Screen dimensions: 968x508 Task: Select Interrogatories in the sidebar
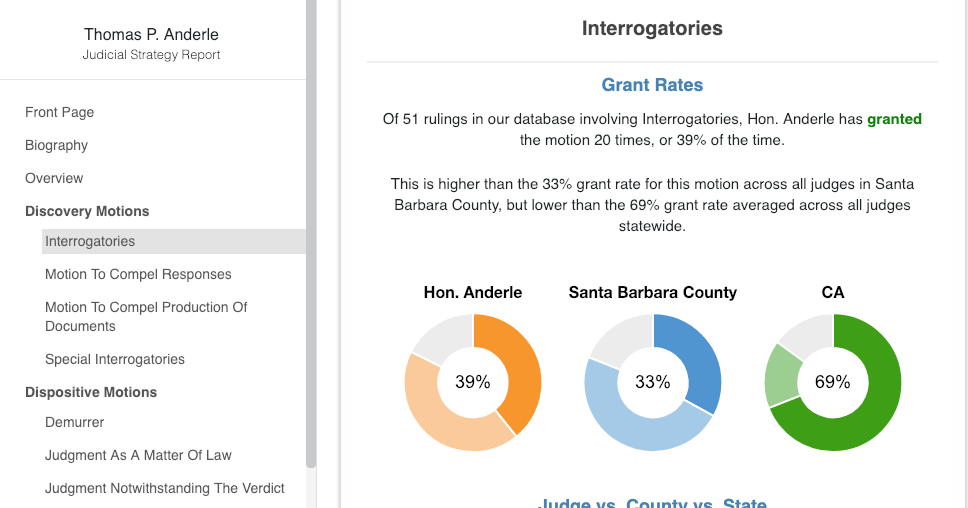click(x=90, y=241)
